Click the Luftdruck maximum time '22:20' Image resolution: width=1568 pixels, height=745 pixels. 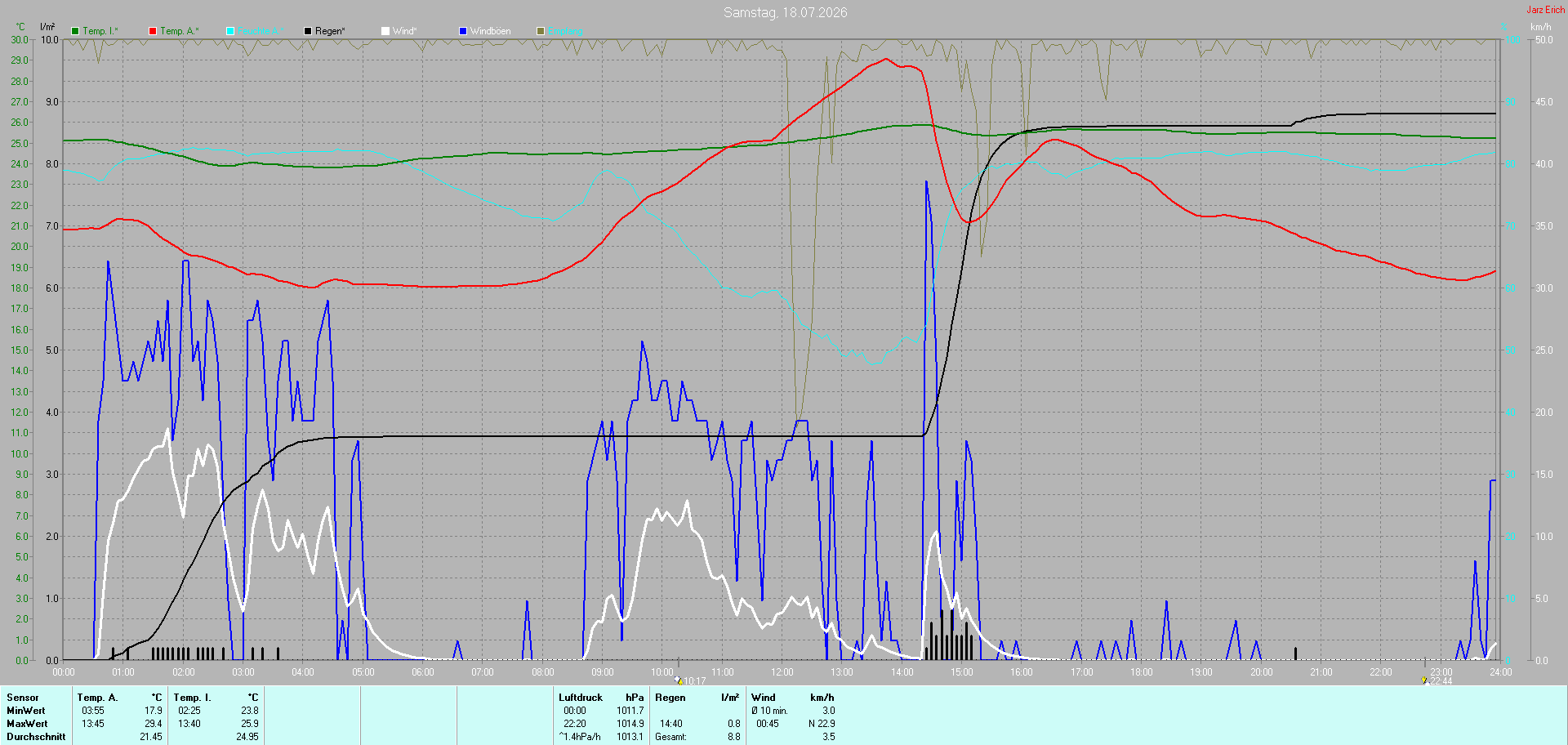[x=575, y=724]
